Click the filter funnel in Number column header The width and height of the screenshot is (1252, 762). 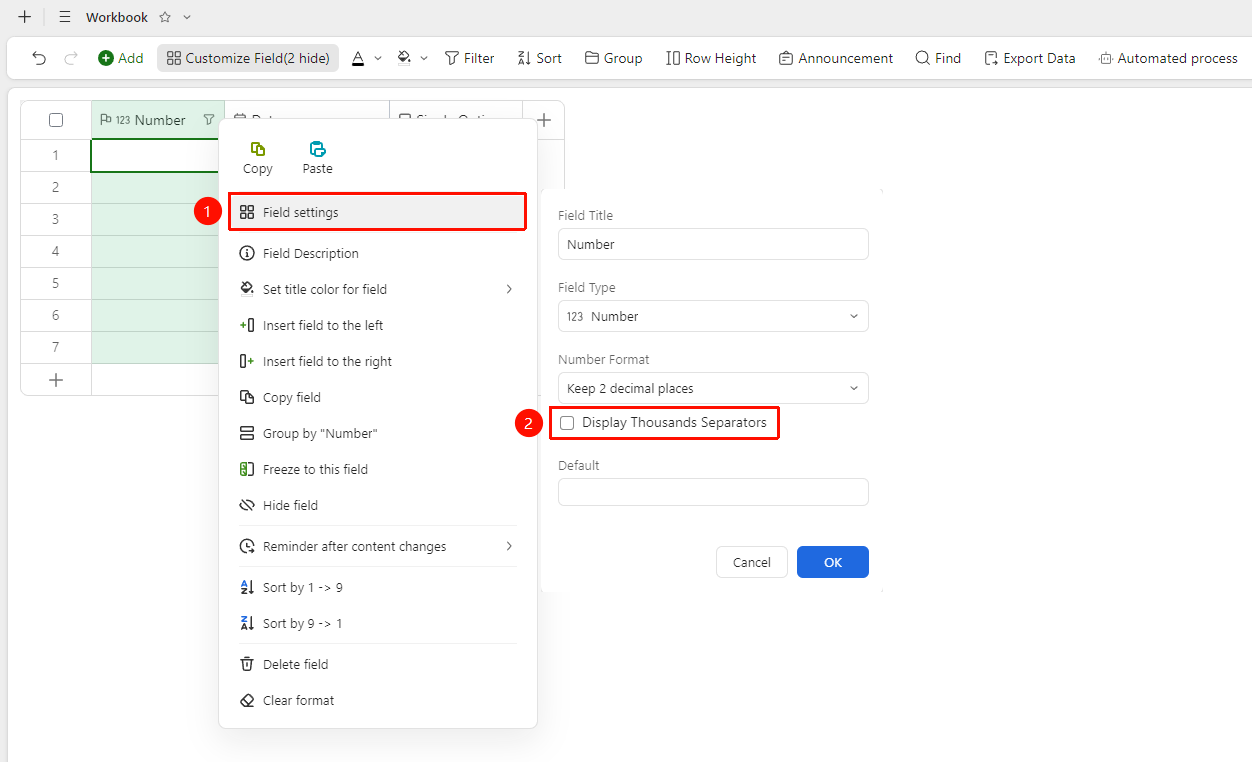click(x=208, y=120)
